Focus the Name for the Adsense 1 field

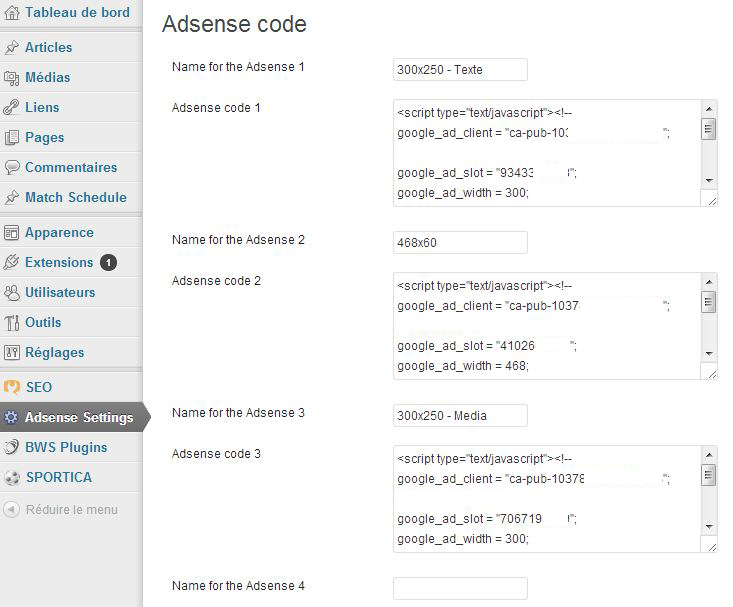click(x=460, y=70)
